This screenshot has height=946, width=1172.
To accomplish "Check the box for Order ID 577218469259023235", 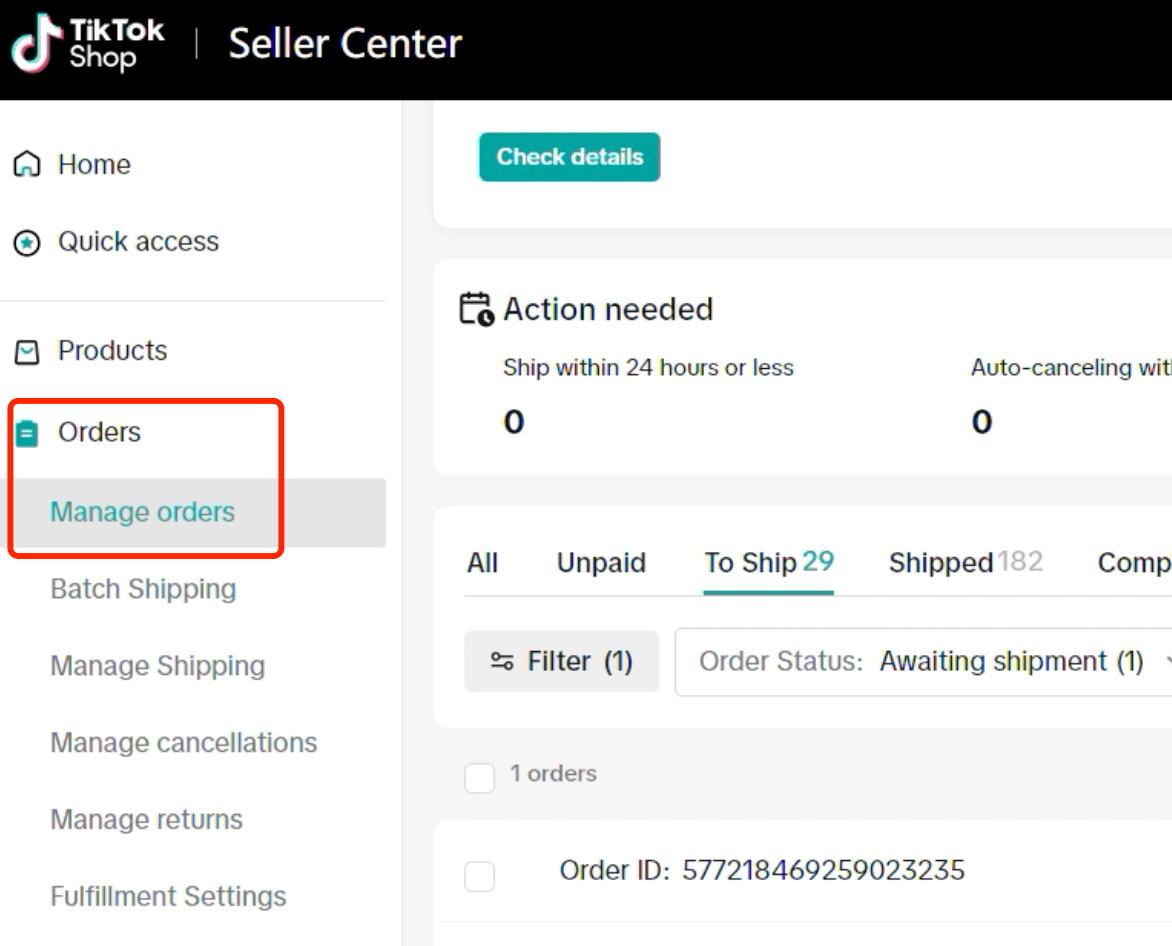I will pos(479,876).
